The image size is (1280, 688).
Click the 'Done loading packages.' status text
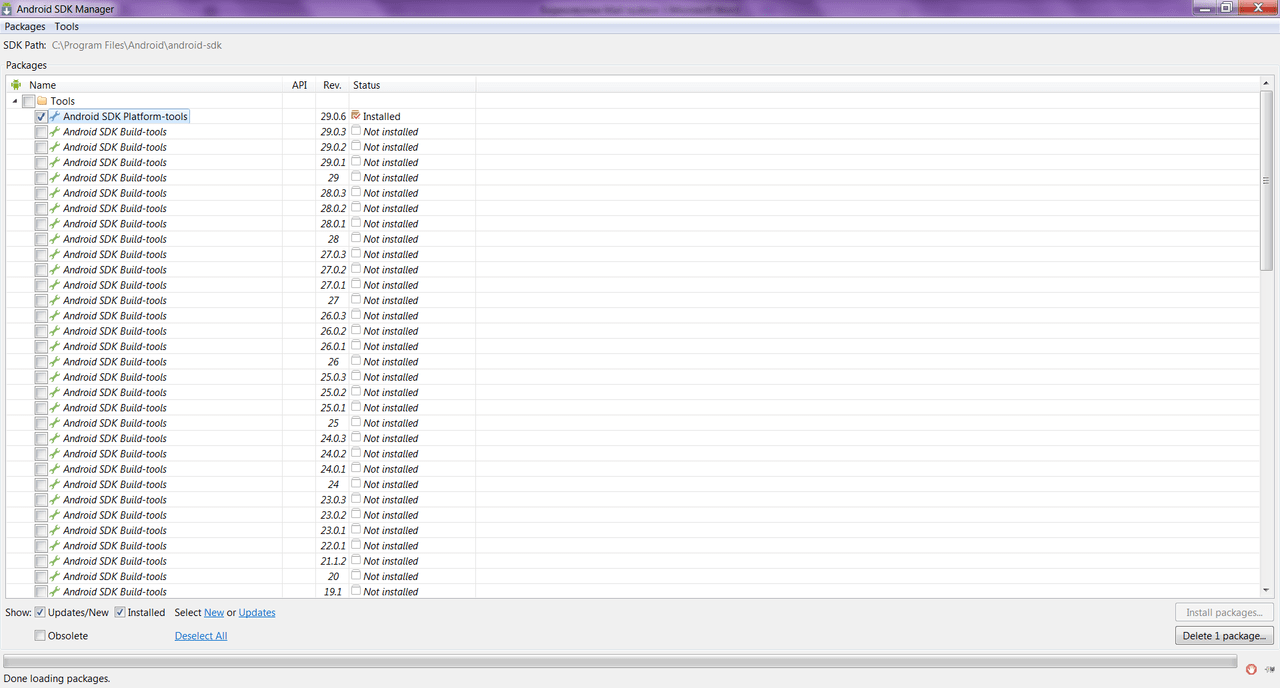(57, 678)
